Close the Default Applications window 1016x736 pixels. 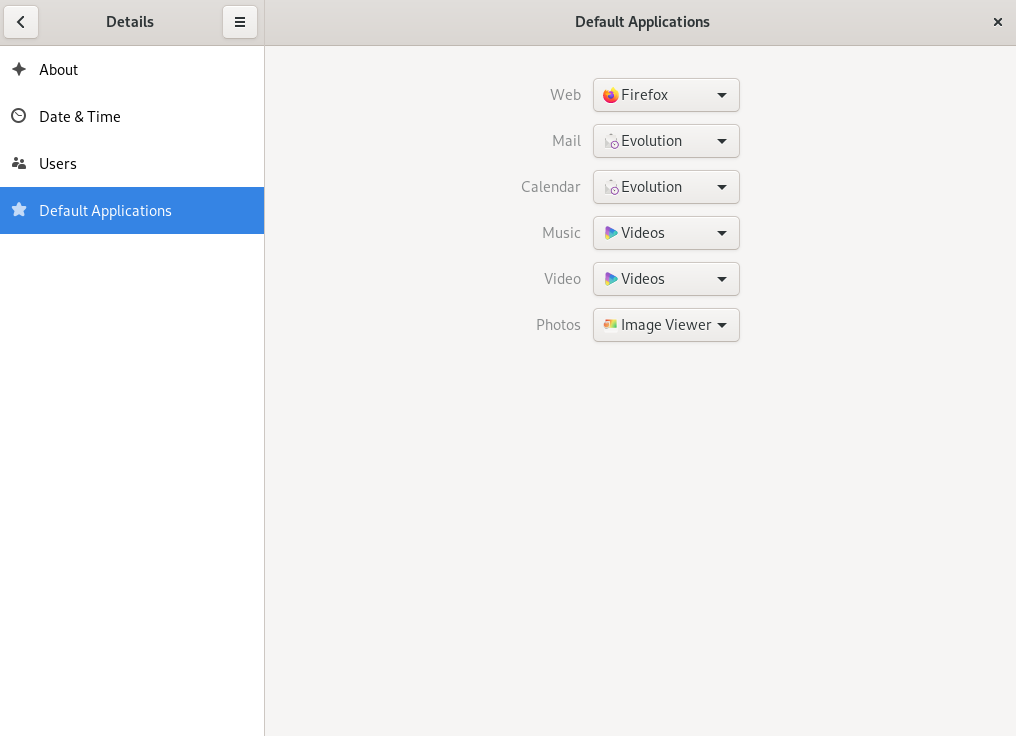click(997, 22)
